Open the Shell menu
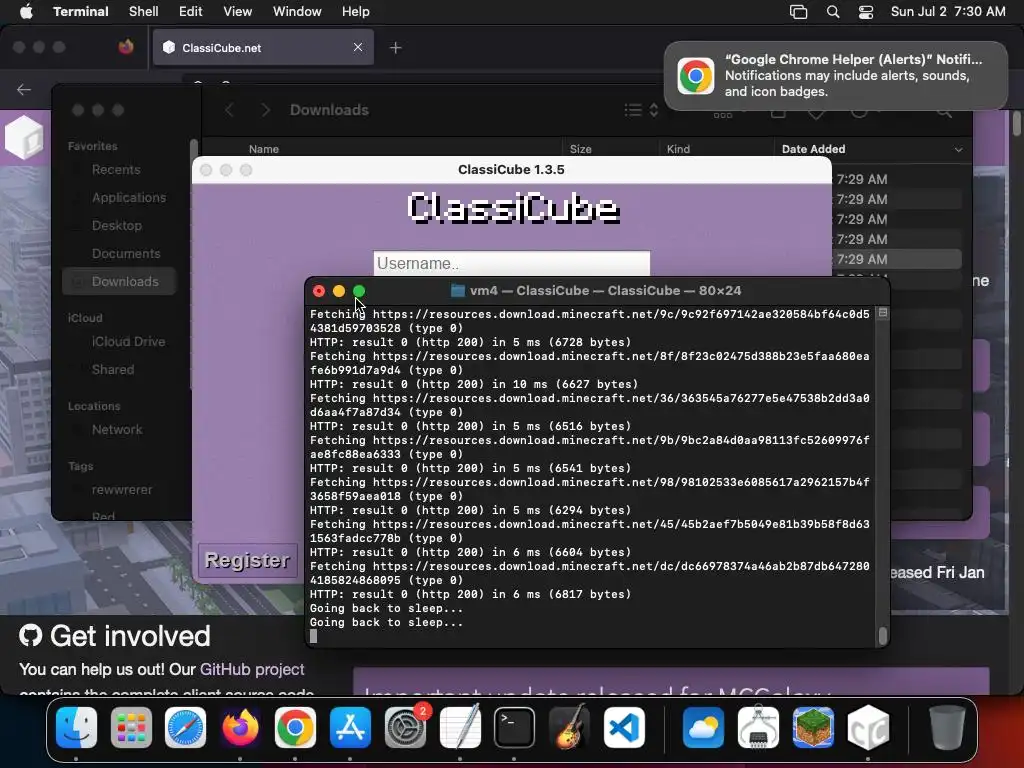Screen dimensions: 1024x768 click(144, 12)
